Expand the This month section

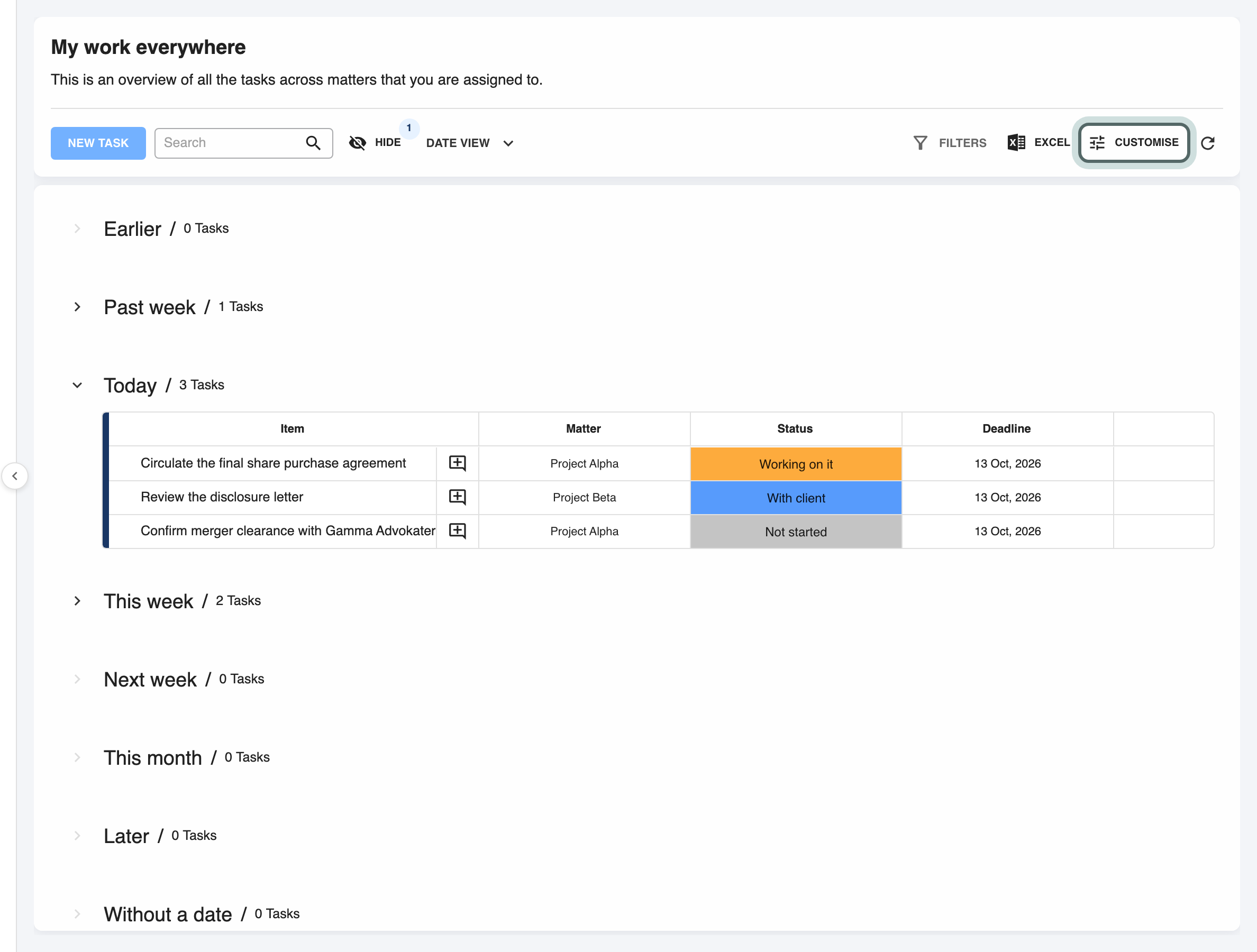click(x=77, y=758)
